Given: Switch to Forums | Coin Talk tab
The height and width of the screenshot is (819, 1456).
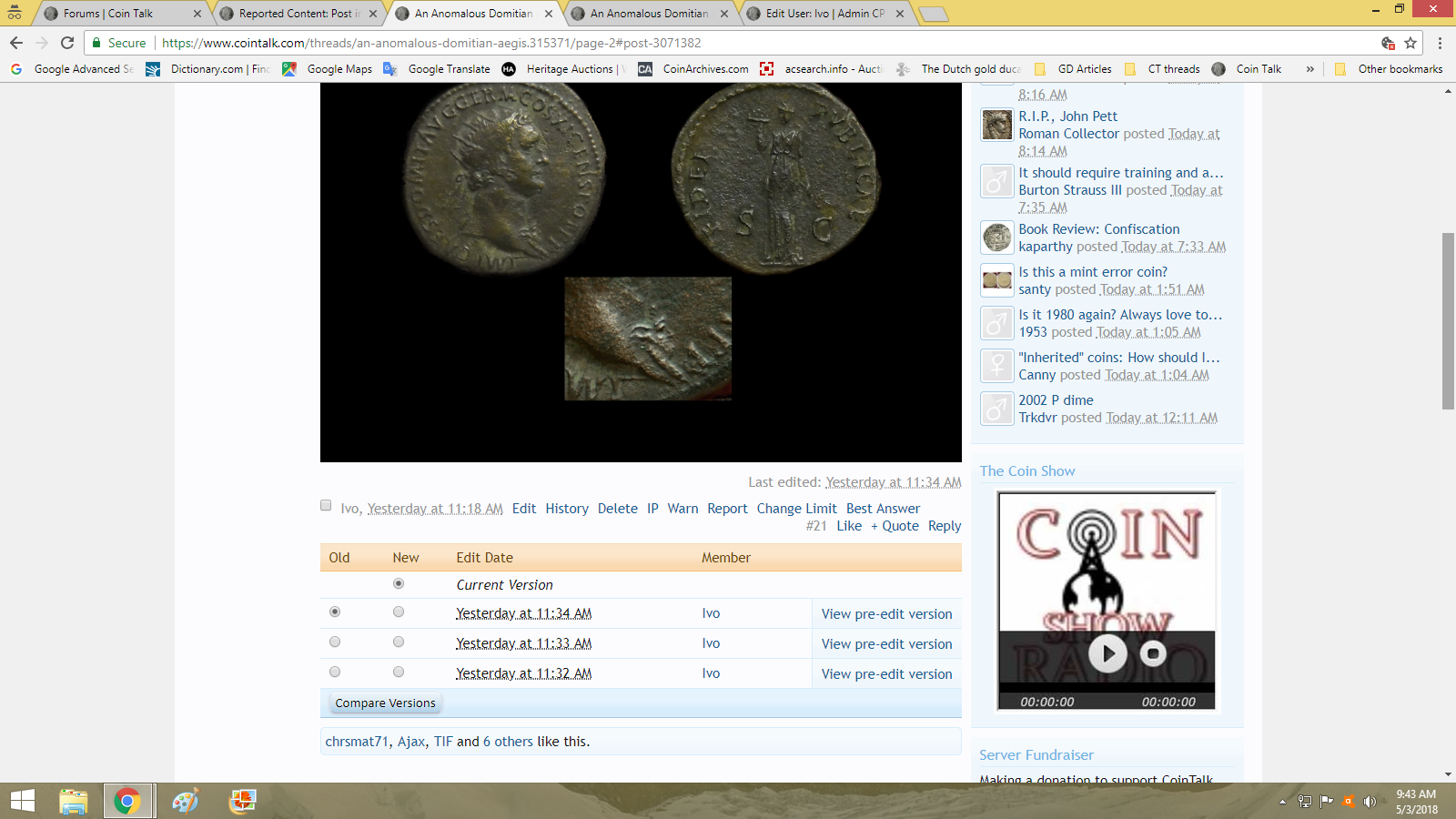Looking at the screenshot, I should click(120, 14).
